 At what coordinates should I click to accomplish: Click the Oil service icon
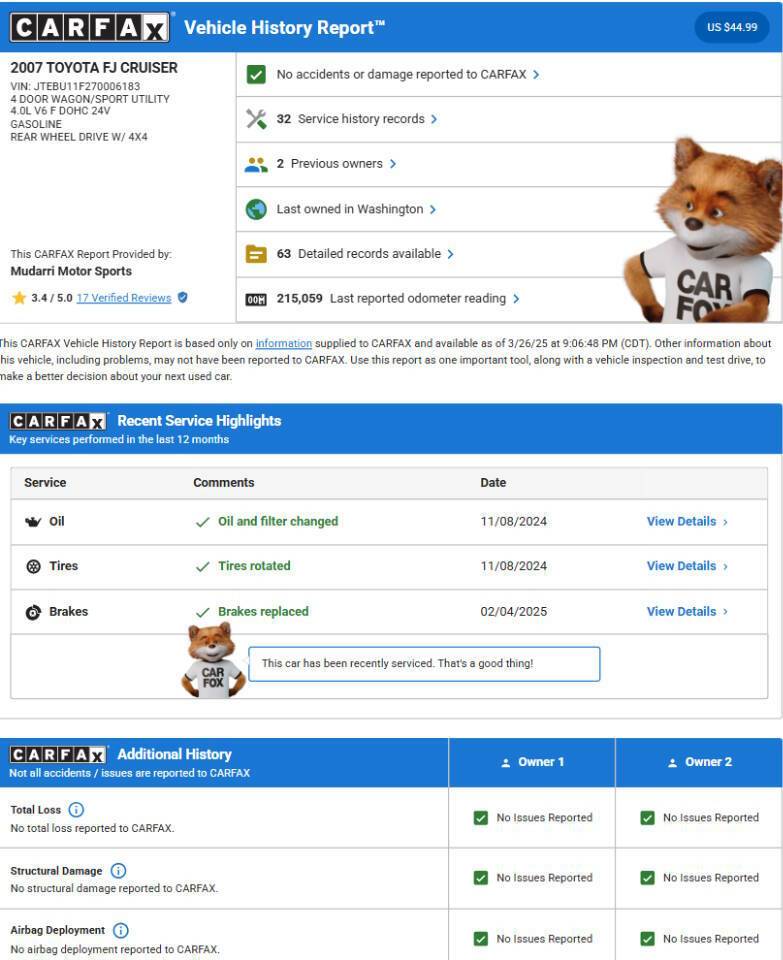click(33, 522)
